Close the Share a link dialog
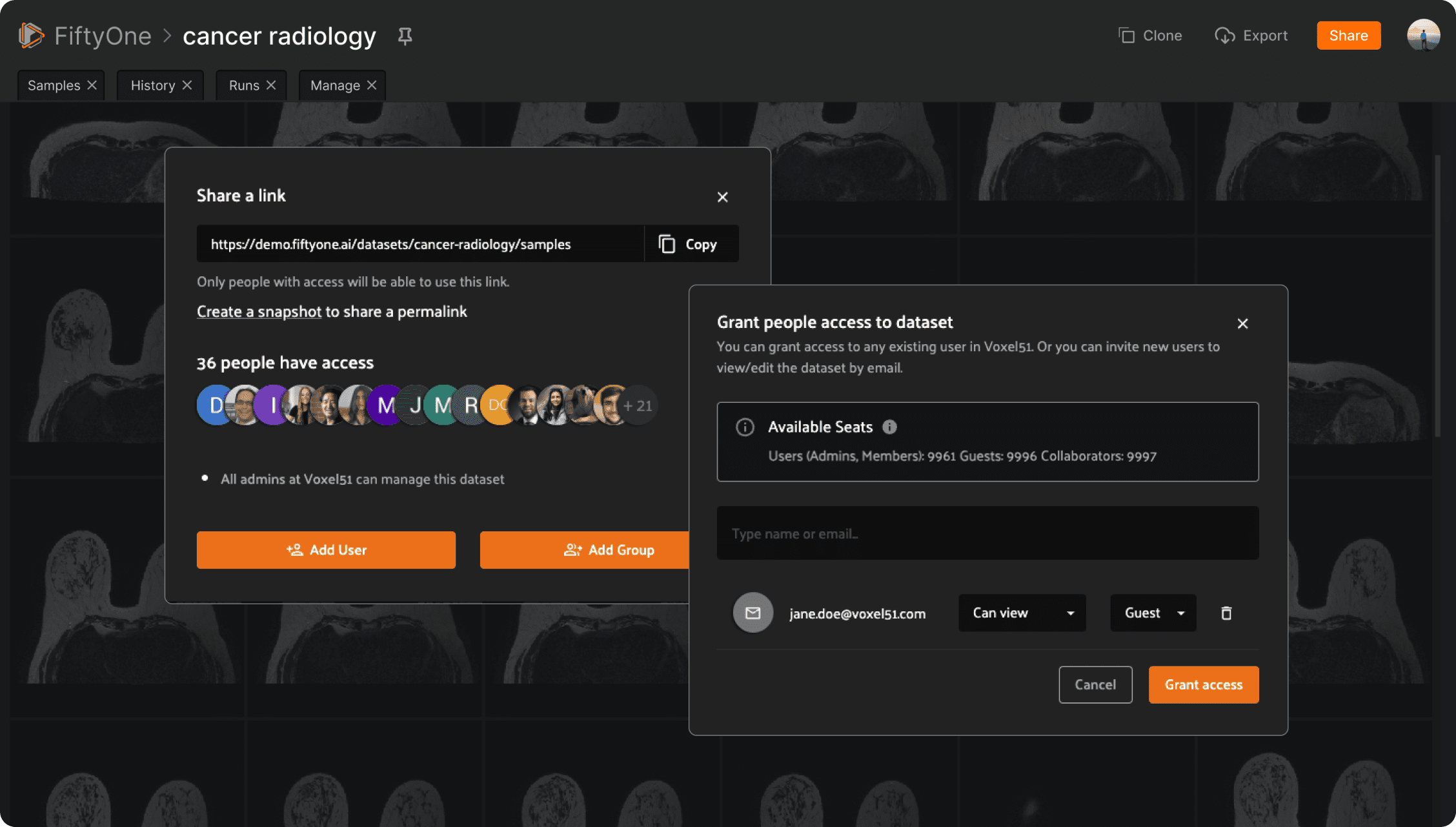 [722, 197]
